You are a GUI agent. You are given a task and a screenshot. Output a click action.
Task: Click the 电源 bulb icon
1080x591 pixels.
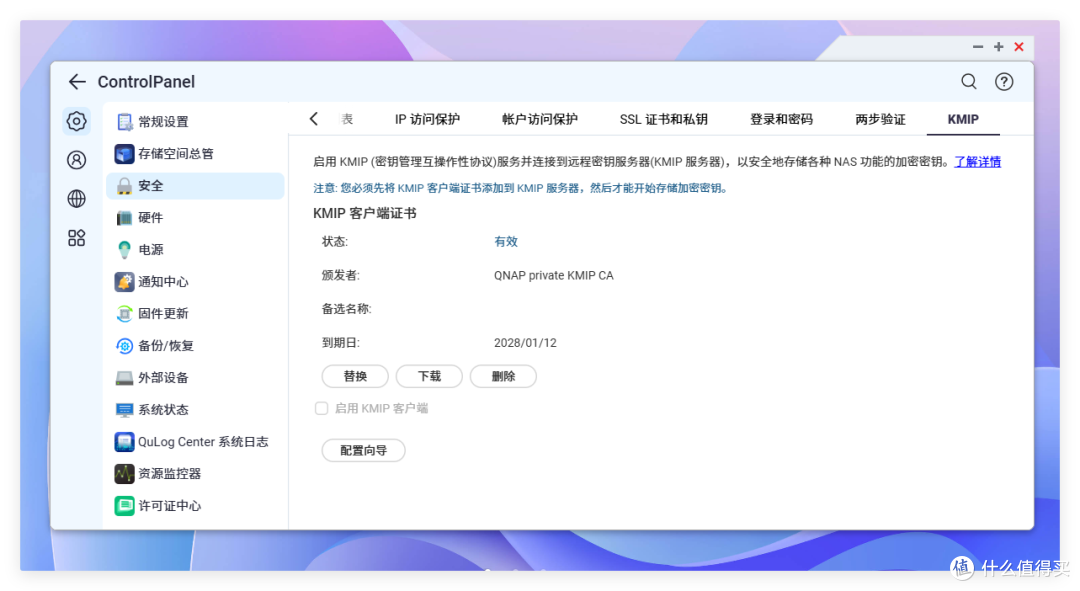(125, 249)
